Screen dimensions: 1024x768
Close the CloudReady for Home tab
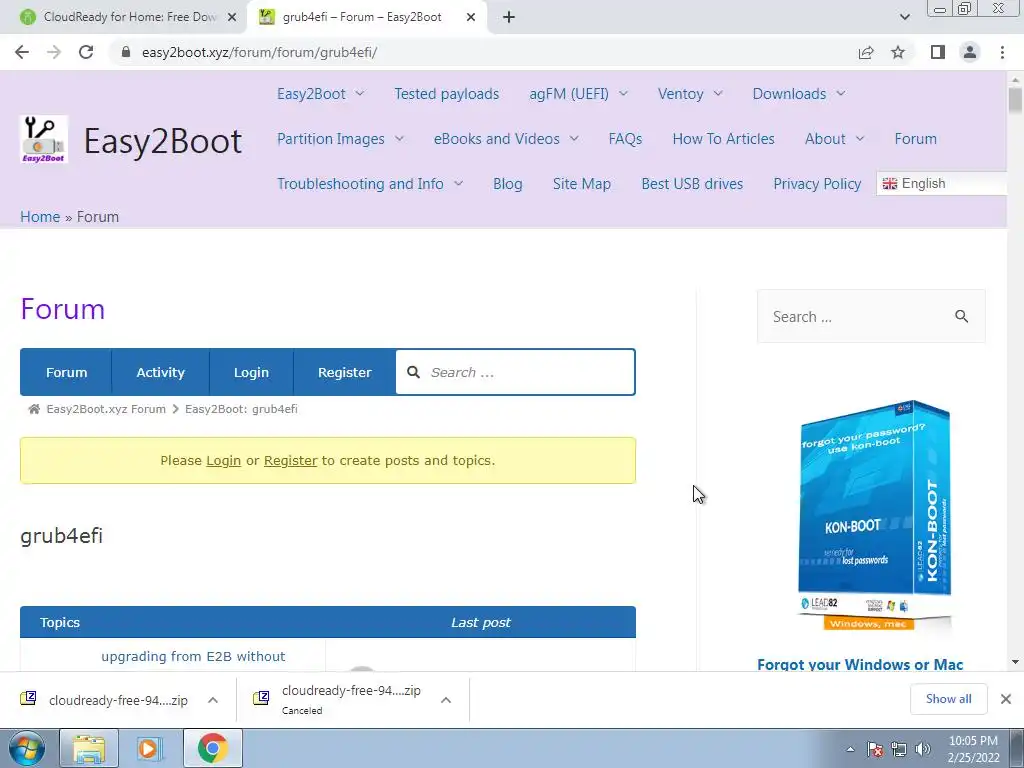tap(232, 18)
